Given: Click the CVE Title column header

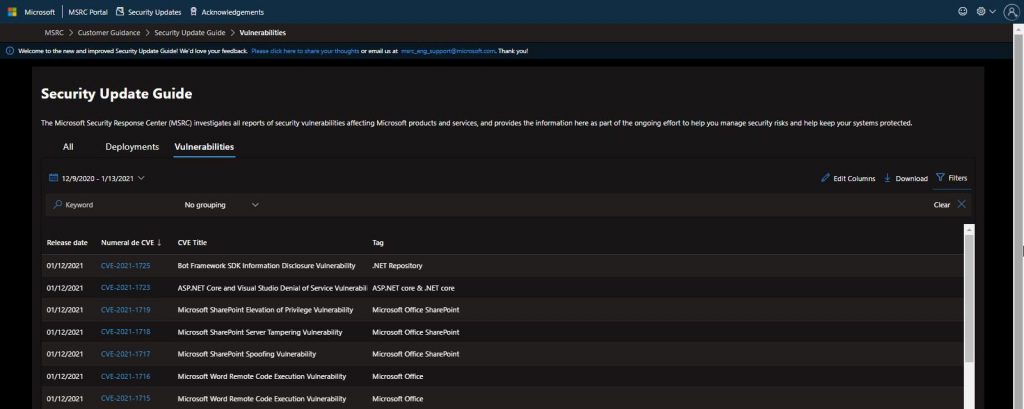Looking at the screenshot, I should [192, 242].
